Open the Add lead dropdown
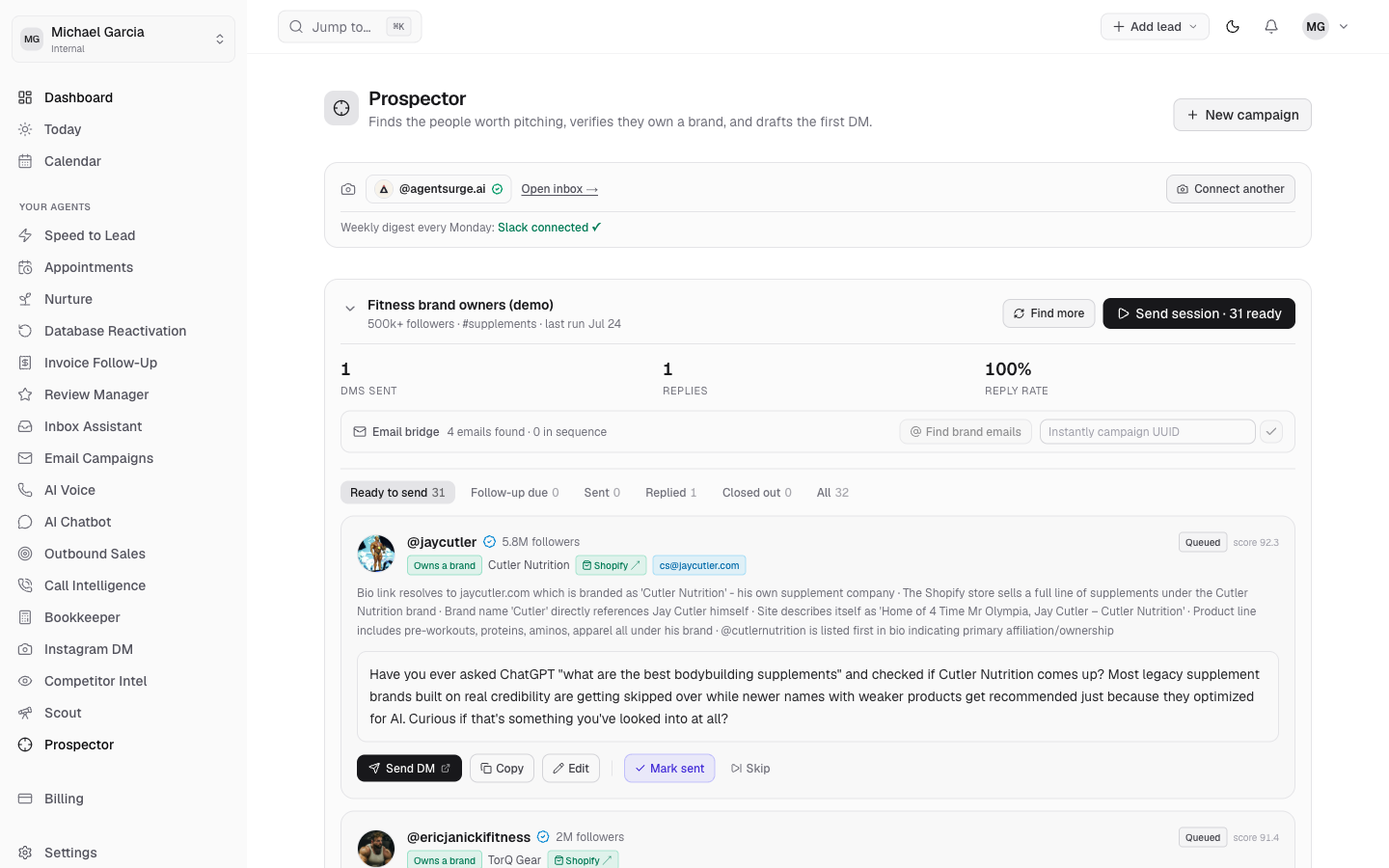1389x868 pixels. pyautogui.click(x=1155, y=27)
